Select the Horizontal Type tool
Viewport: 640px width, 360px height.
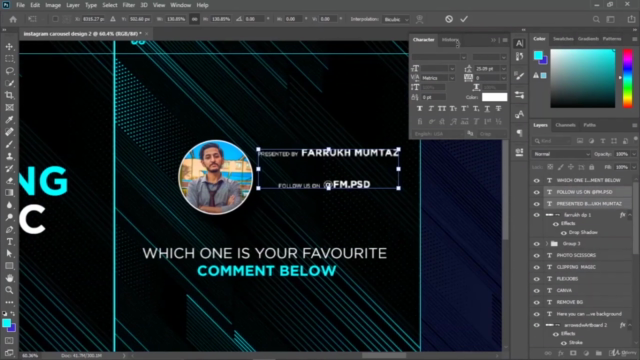tap(9, 242)
